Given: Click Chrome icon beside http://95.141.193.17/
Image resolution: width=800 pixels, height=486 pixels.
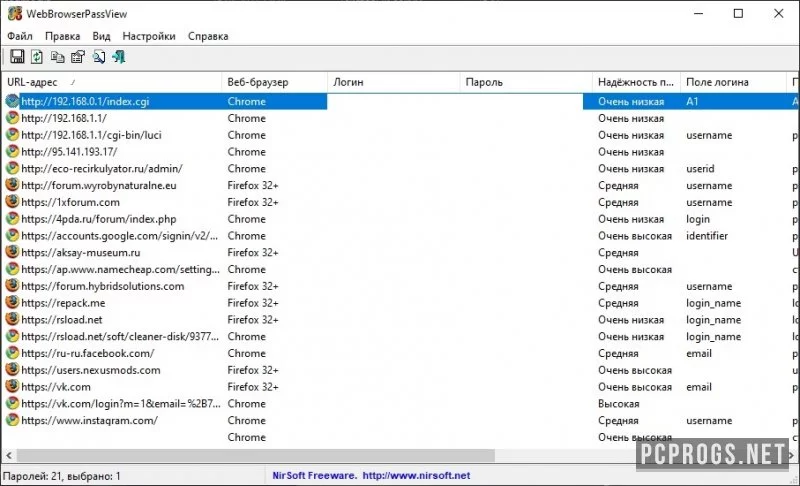Looking at the screenshot, I should click(x=12, y=151).
